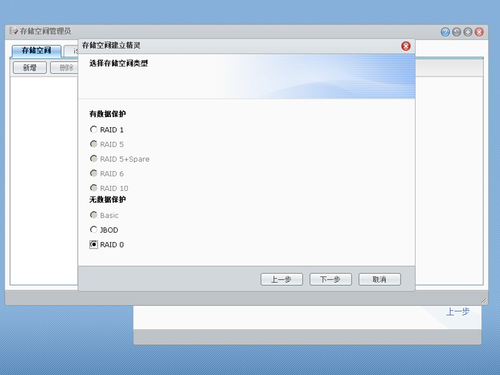Click the storage manager app icon in title bar
The height and width of the screenshot is (375, 500).
pos(14,31)
